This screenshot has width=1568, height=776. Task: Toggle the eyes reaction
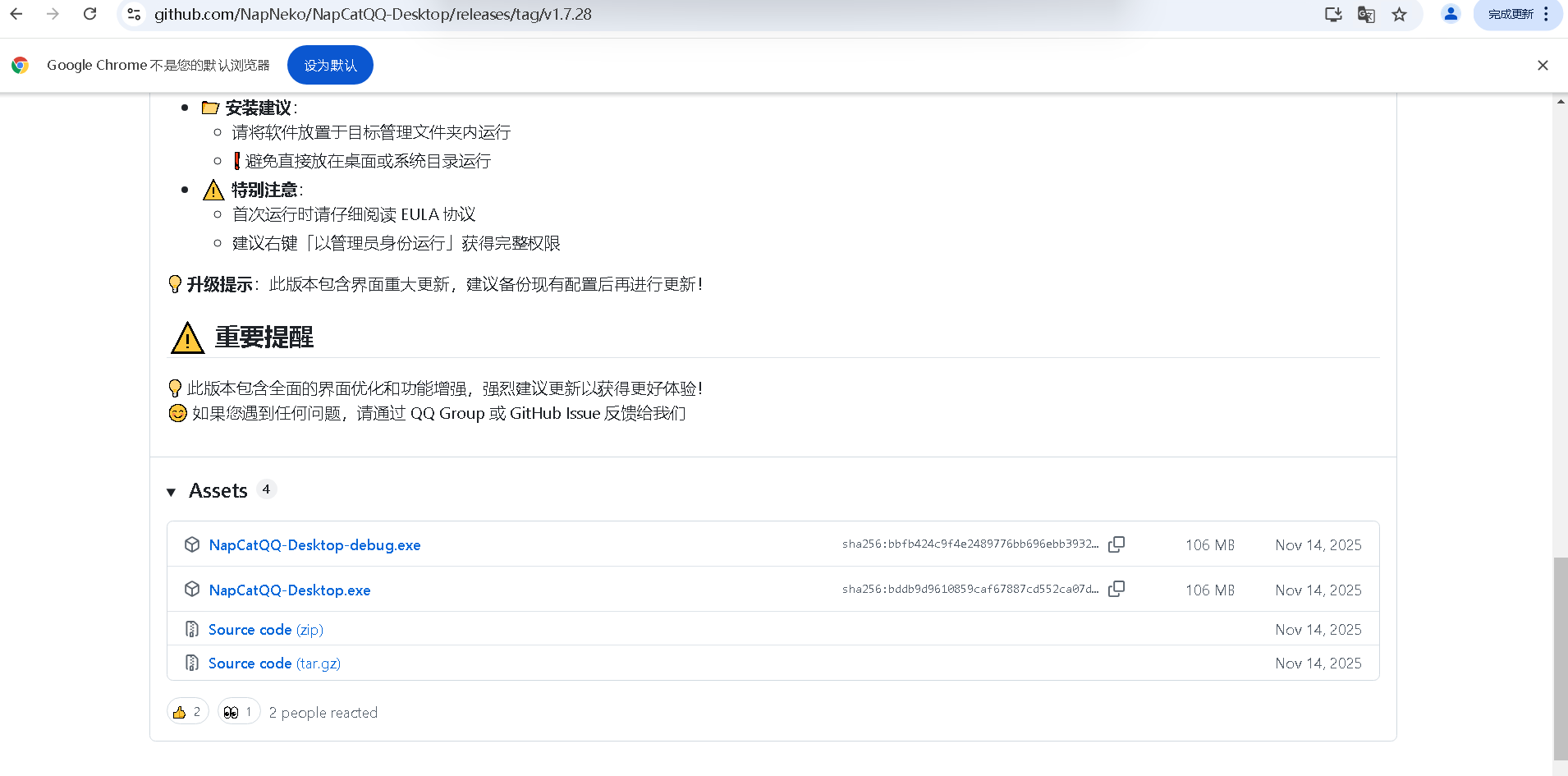pos(239,712)
